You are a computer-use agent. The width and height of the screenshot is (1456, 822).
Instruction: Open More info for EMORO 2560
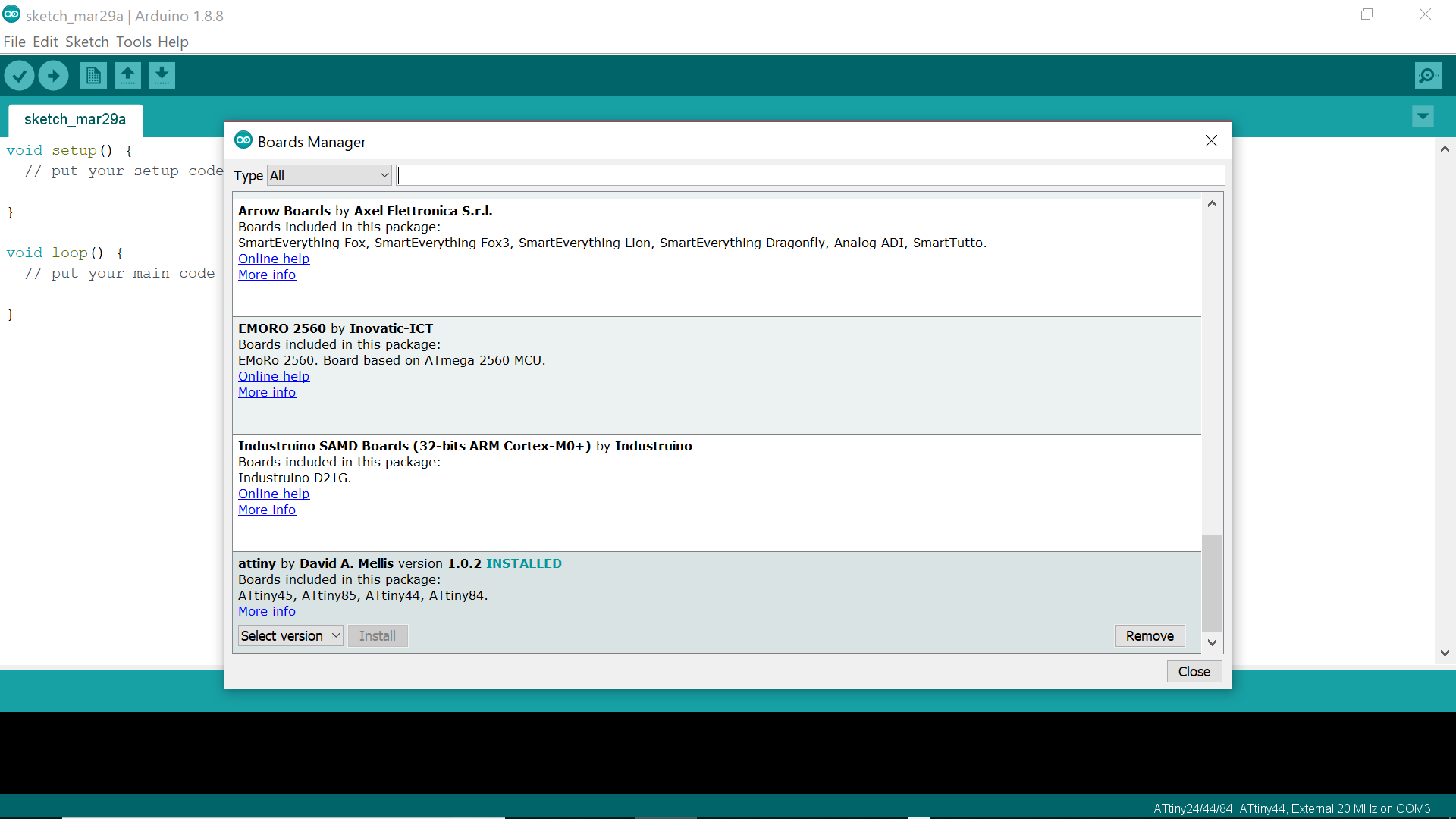point(267,392)
